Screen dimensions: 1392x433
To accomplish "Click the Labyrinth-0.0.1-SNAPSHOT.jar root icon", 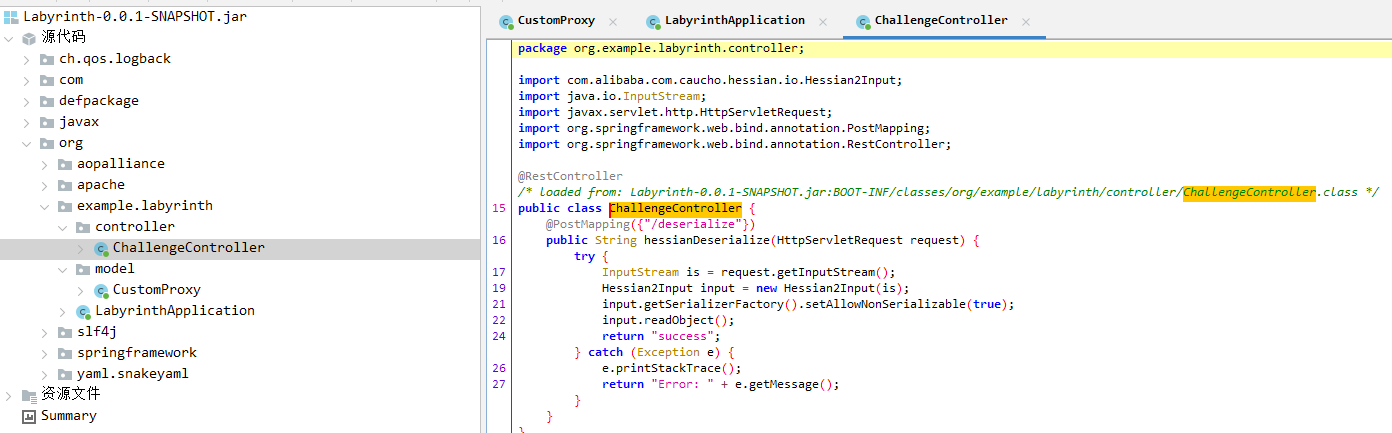I will [x=11, y=17].
